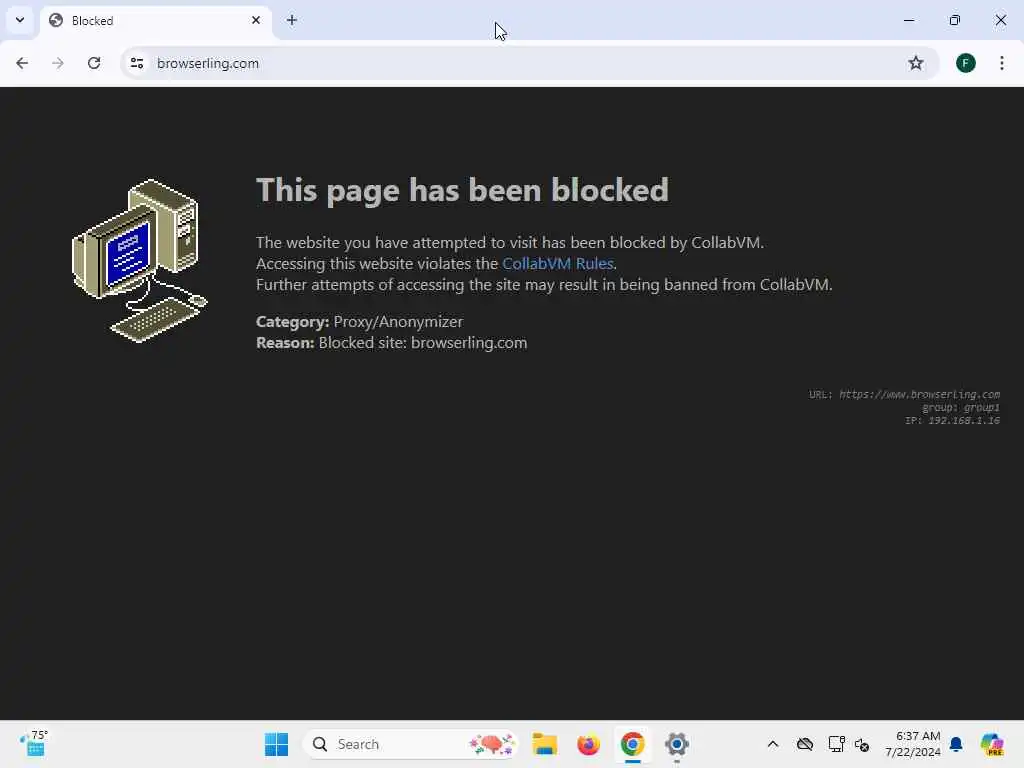The image size is (1024, 768).
Task: Click the retro computer illustration
Action: click(x=139, y=261)
